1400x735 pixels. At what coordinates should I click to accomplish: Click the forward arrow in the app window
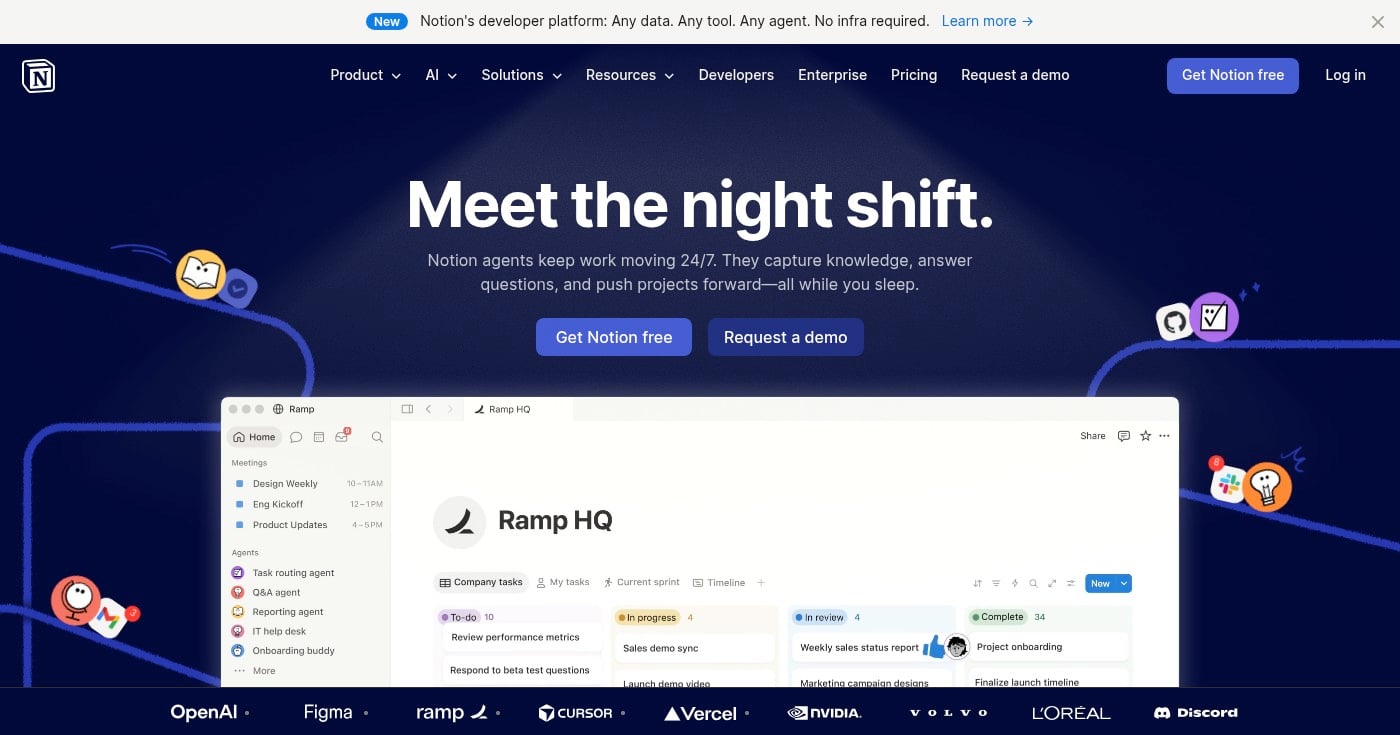(450, 409)
